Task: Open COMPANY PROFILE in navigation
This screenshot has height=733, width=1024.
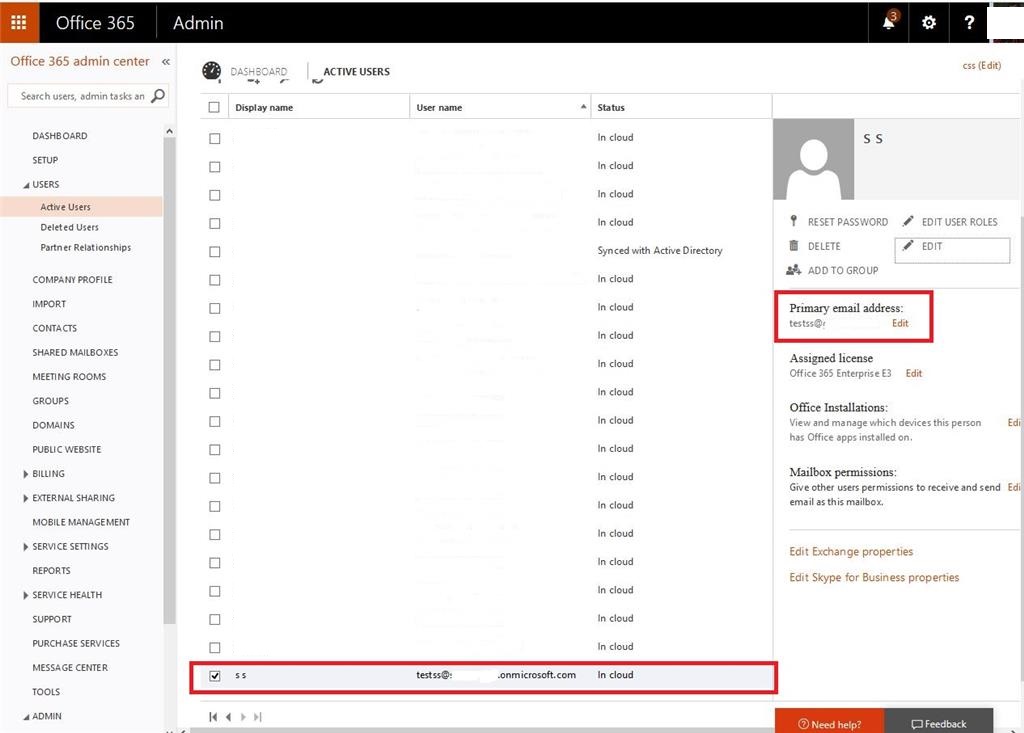Action: pos(72,280)
